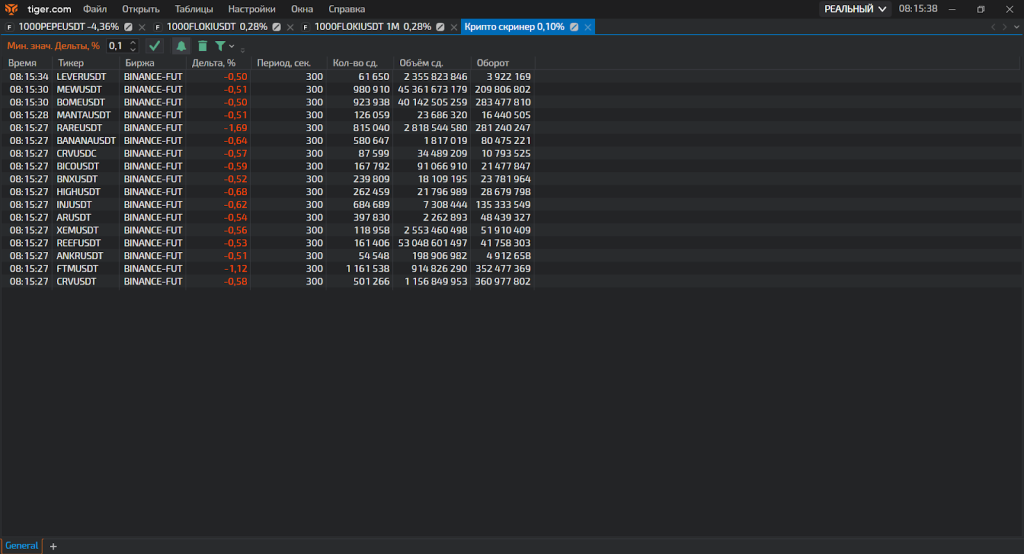Open the Файл menu
The width and height of the screenshot is (1024, 554).
tap(95, 9)
